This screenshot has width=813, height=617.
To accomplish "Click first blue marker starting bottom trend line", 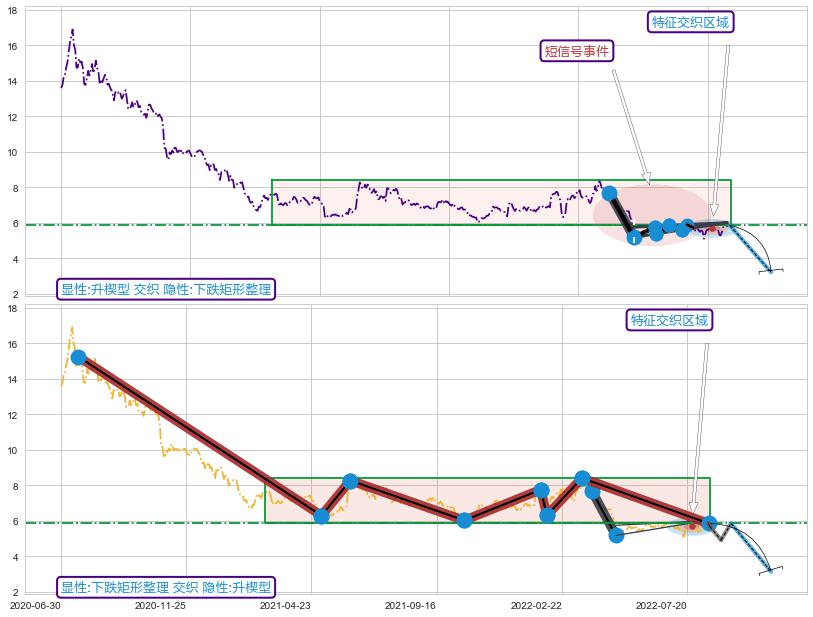I will 78,357.
